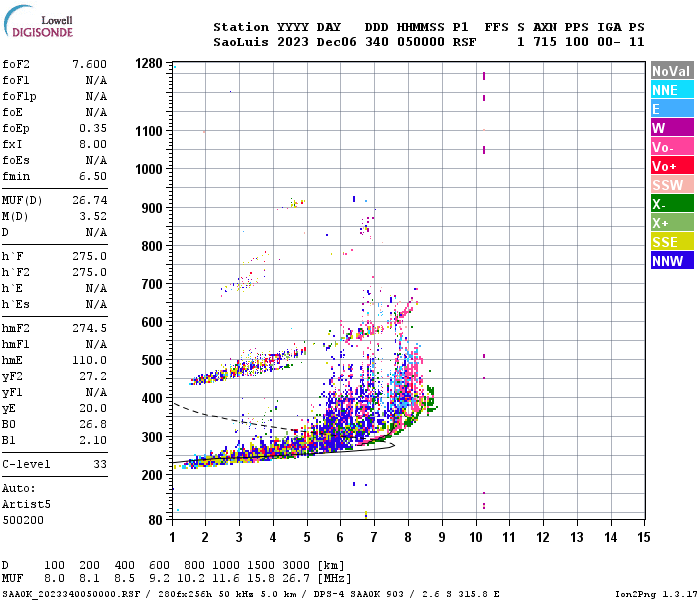Click the 300 km height axis label
Image resolution: width=700 pixels, height=600 pixels.
tap(152, 437)
